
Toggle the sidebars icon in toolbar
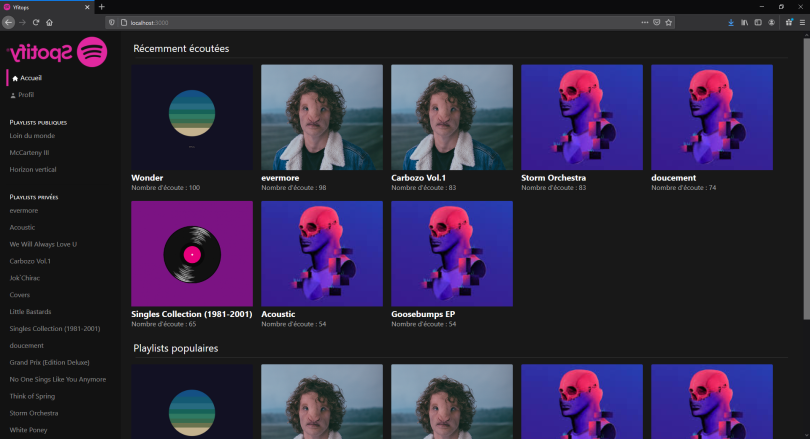[758, 22]
